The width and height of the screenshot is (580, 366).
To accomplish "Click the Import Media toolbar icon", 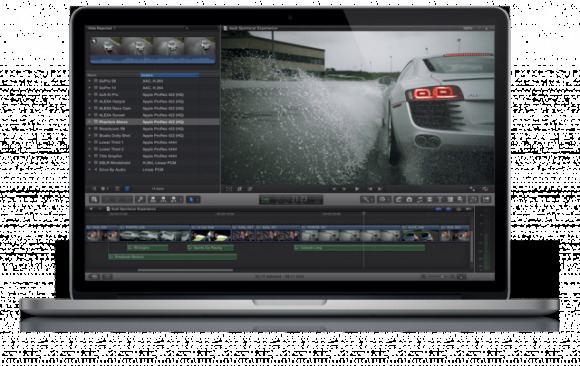I will tap(94, 199).
